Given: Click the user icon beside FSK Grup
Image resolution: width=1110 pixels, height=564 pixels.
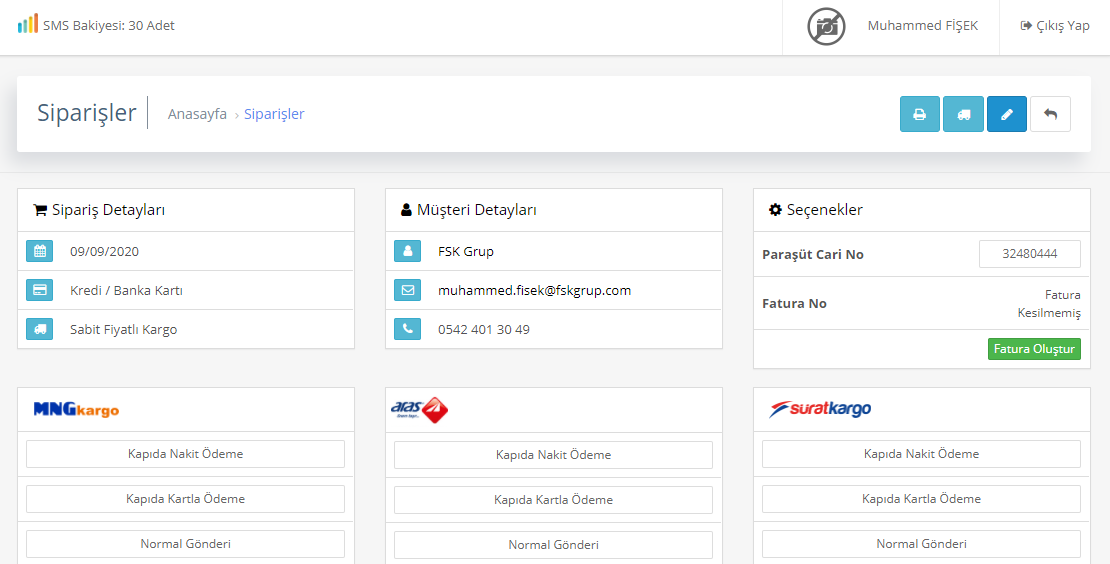Looking at the screenshot, I should (408, 251).
